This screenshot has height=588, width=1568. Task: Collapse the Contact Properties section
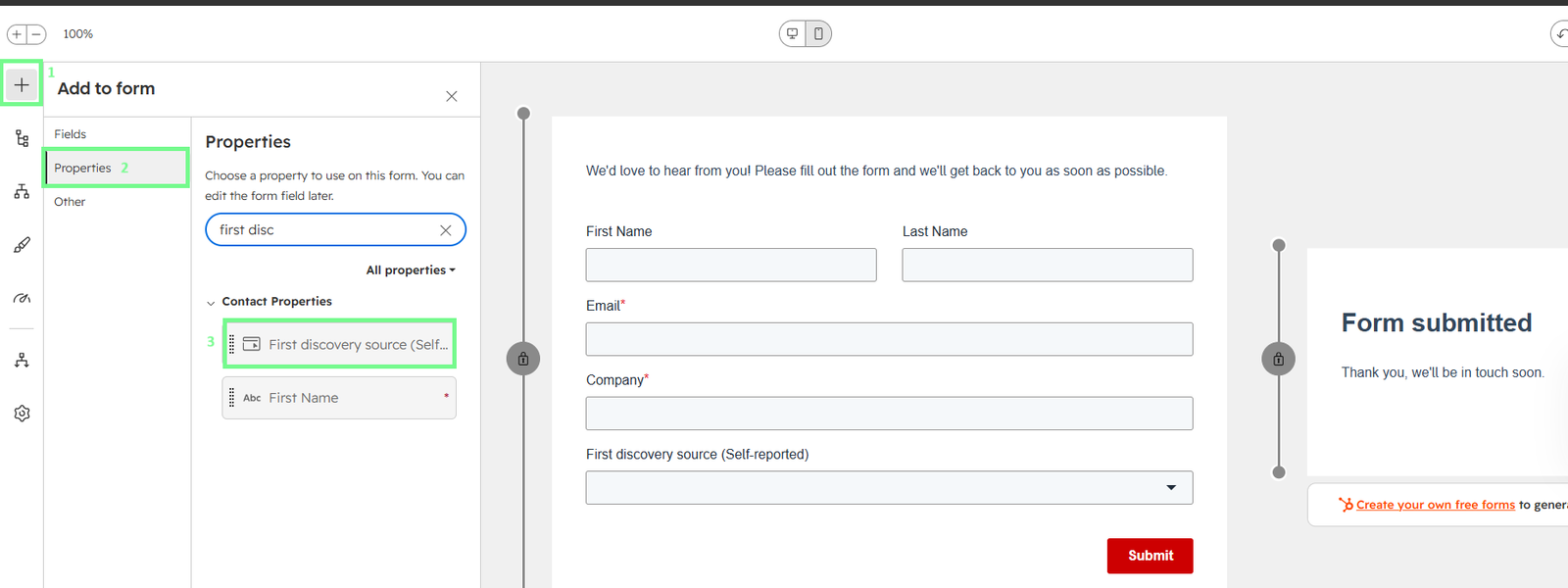[211, 303]
